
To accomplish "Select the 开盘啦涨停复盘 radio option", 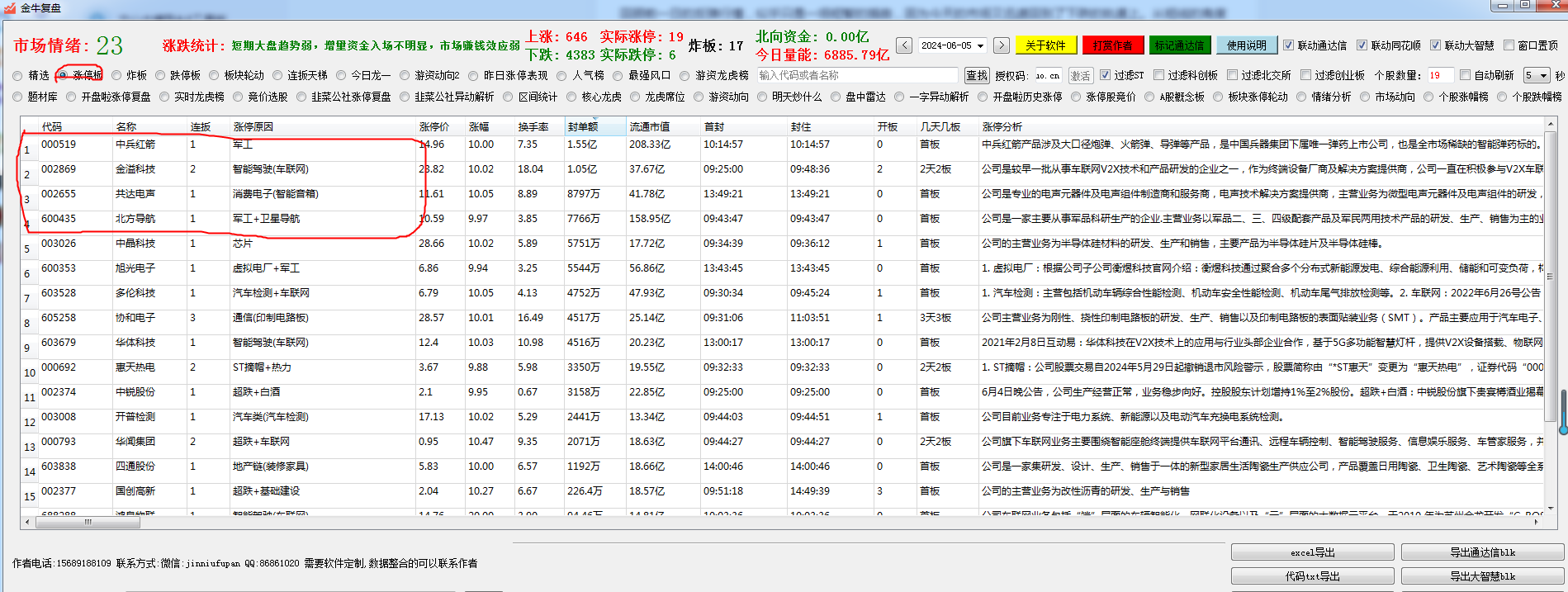I will coord(71,97).
